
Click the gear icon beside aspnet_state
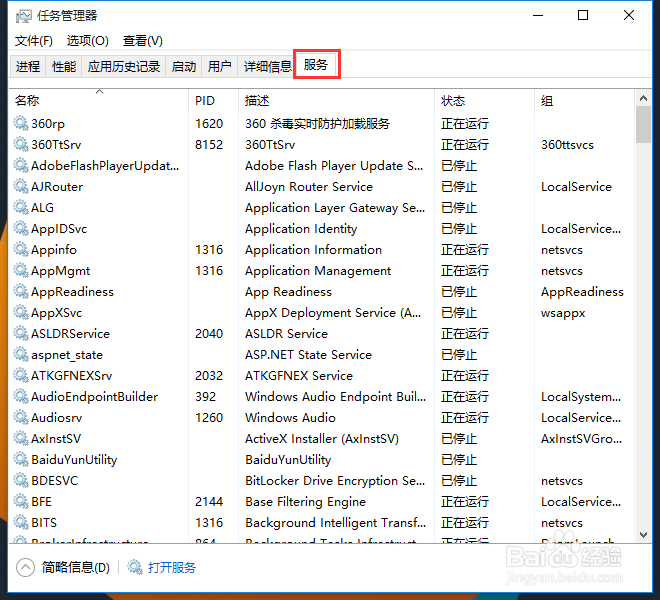pyautogui.click(x=21, y=354)
